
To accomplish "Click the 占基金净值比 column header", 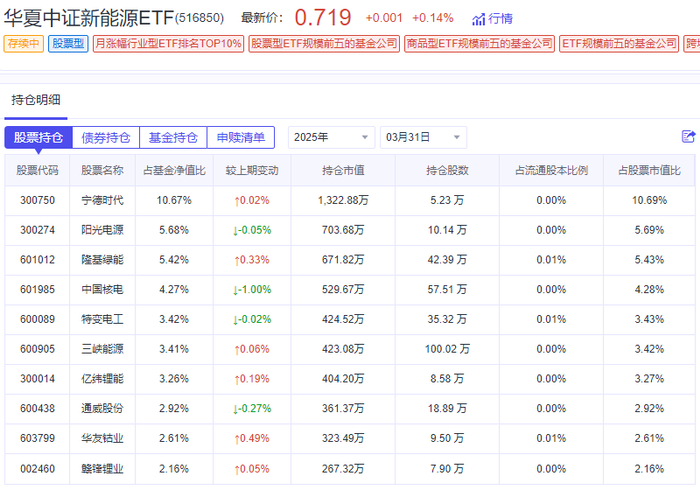I will pos(174,170).
